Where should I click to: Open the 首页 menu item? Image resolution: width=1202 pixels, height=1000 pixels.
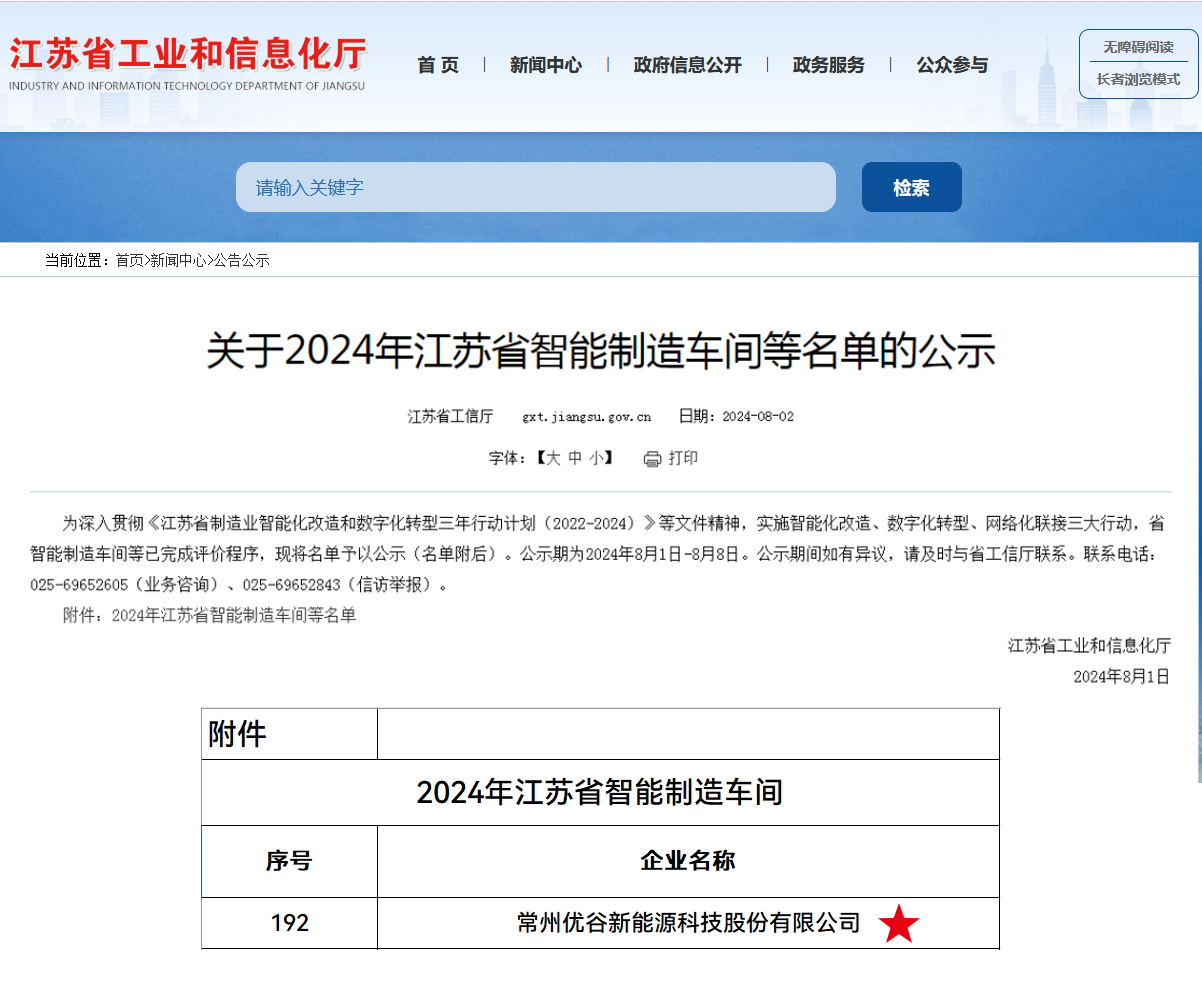click(x=438, y=65)
